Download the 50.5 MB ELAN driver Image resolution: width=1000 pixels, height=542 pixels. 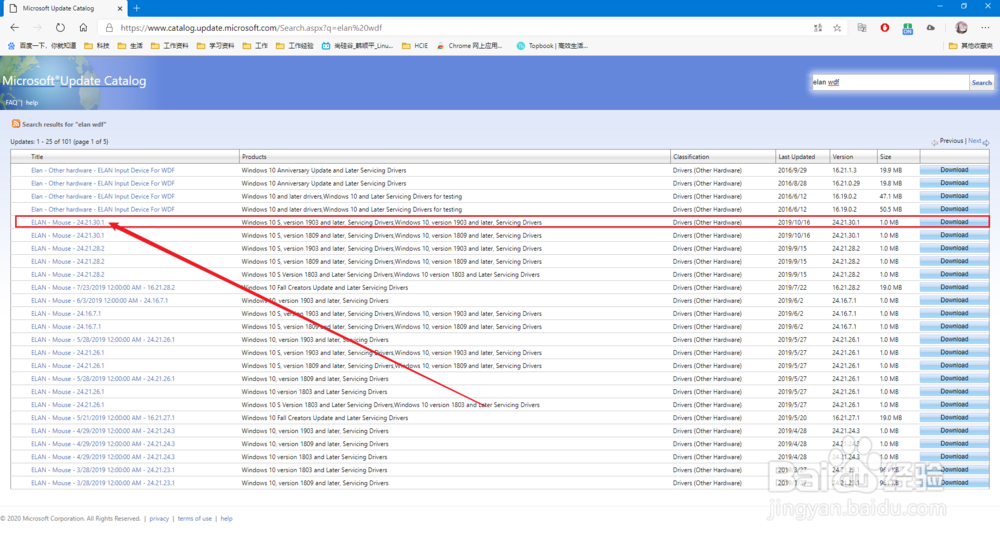pos(954,209)
